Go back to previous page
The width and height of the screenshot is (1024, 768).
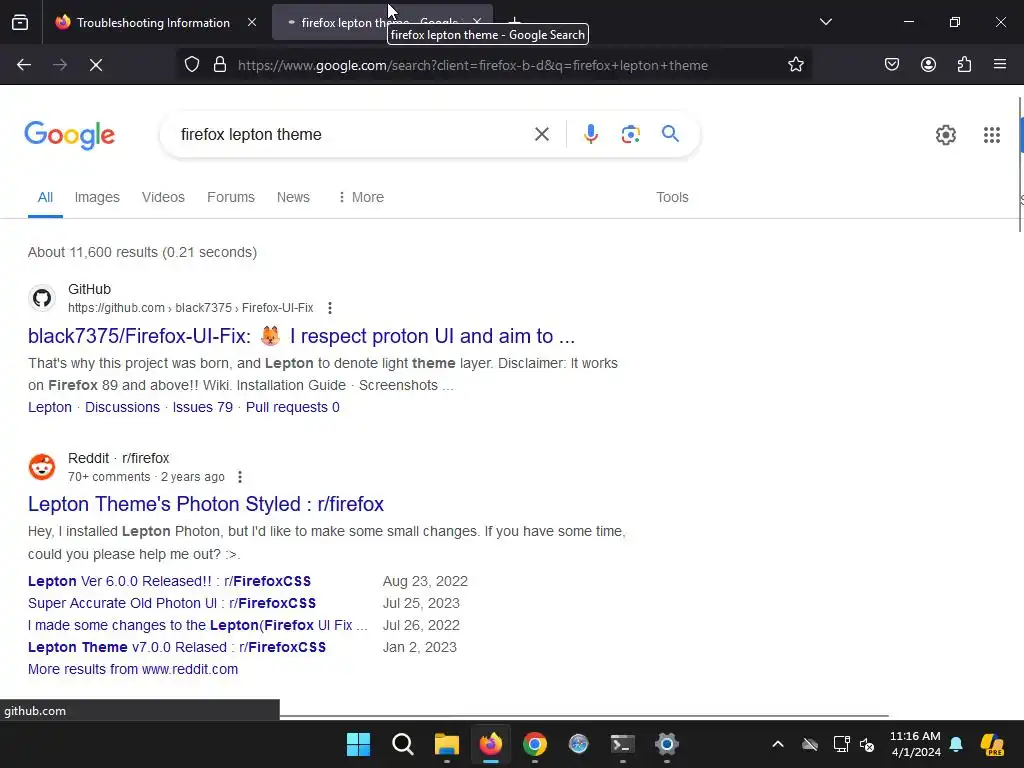pyautogui.click(x=24, y=65)
